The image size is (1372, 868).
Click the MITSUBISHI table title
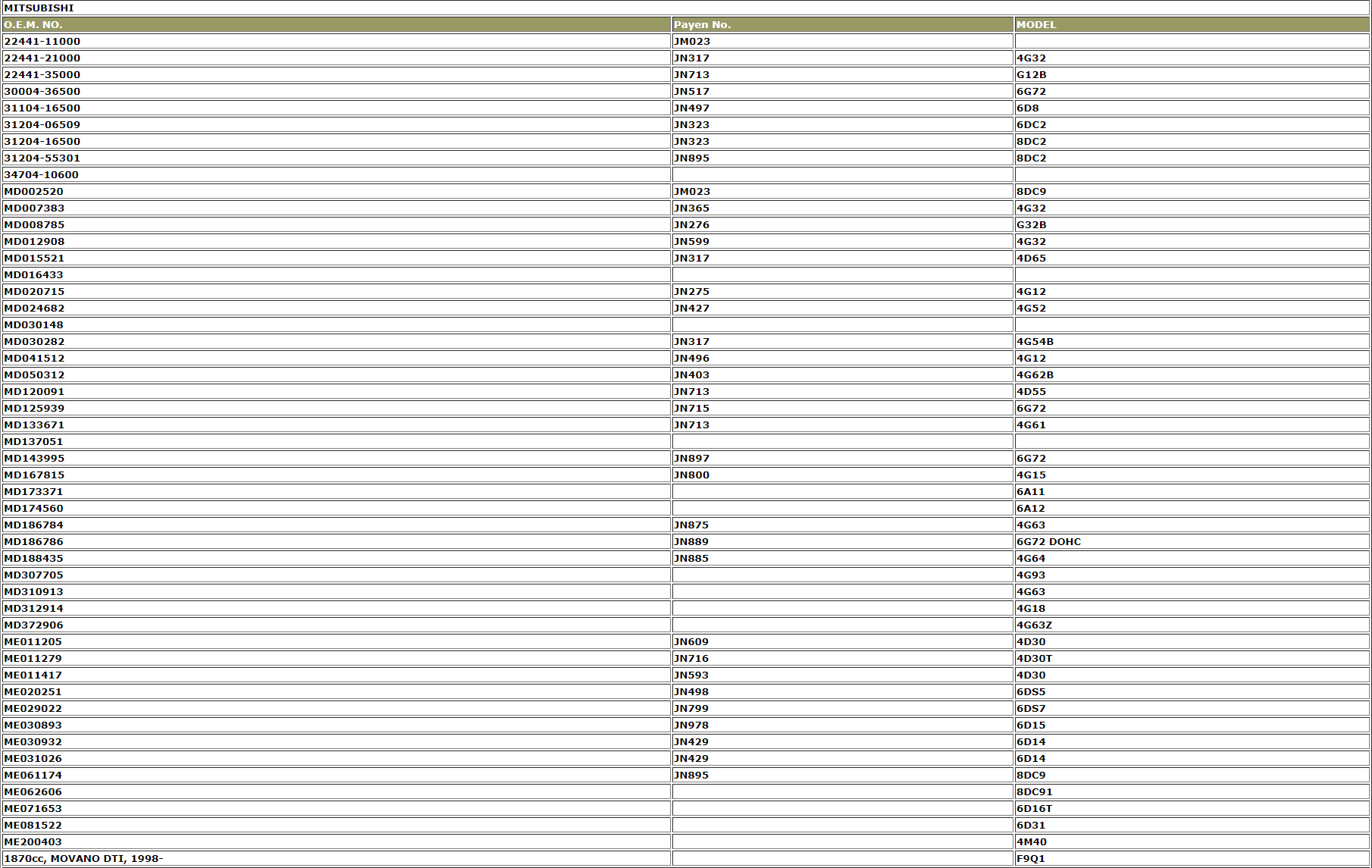point(686,8)
